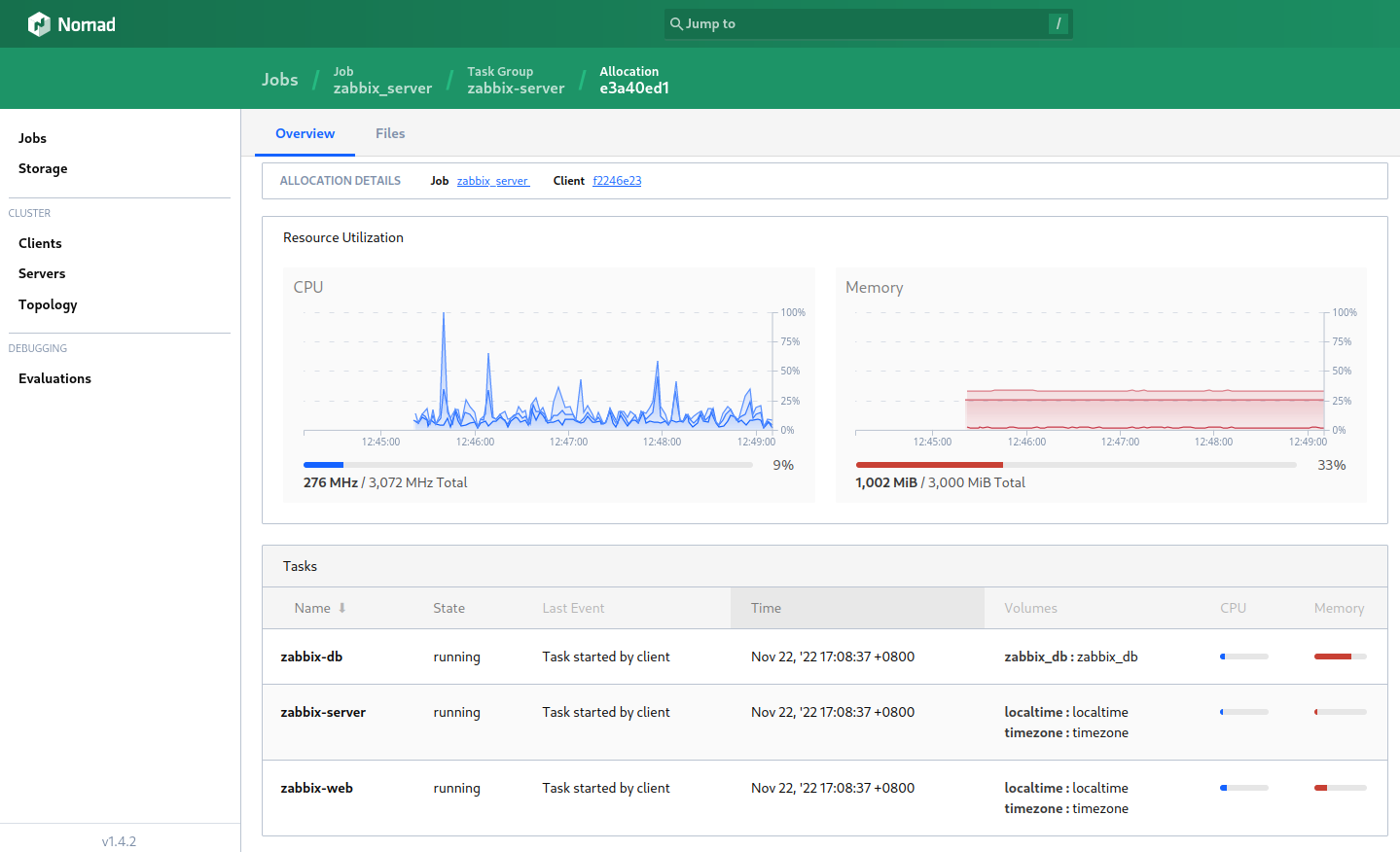This screenshot has height=852, width=1400.
Task: Click the '276 MHz / 3,072 MHz Total' text
Action: [x=385, y=482]
